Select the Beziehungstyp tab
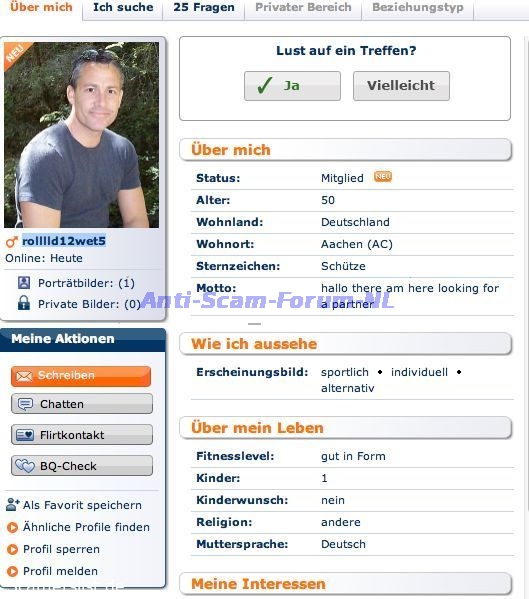 (x=418, y=8)
